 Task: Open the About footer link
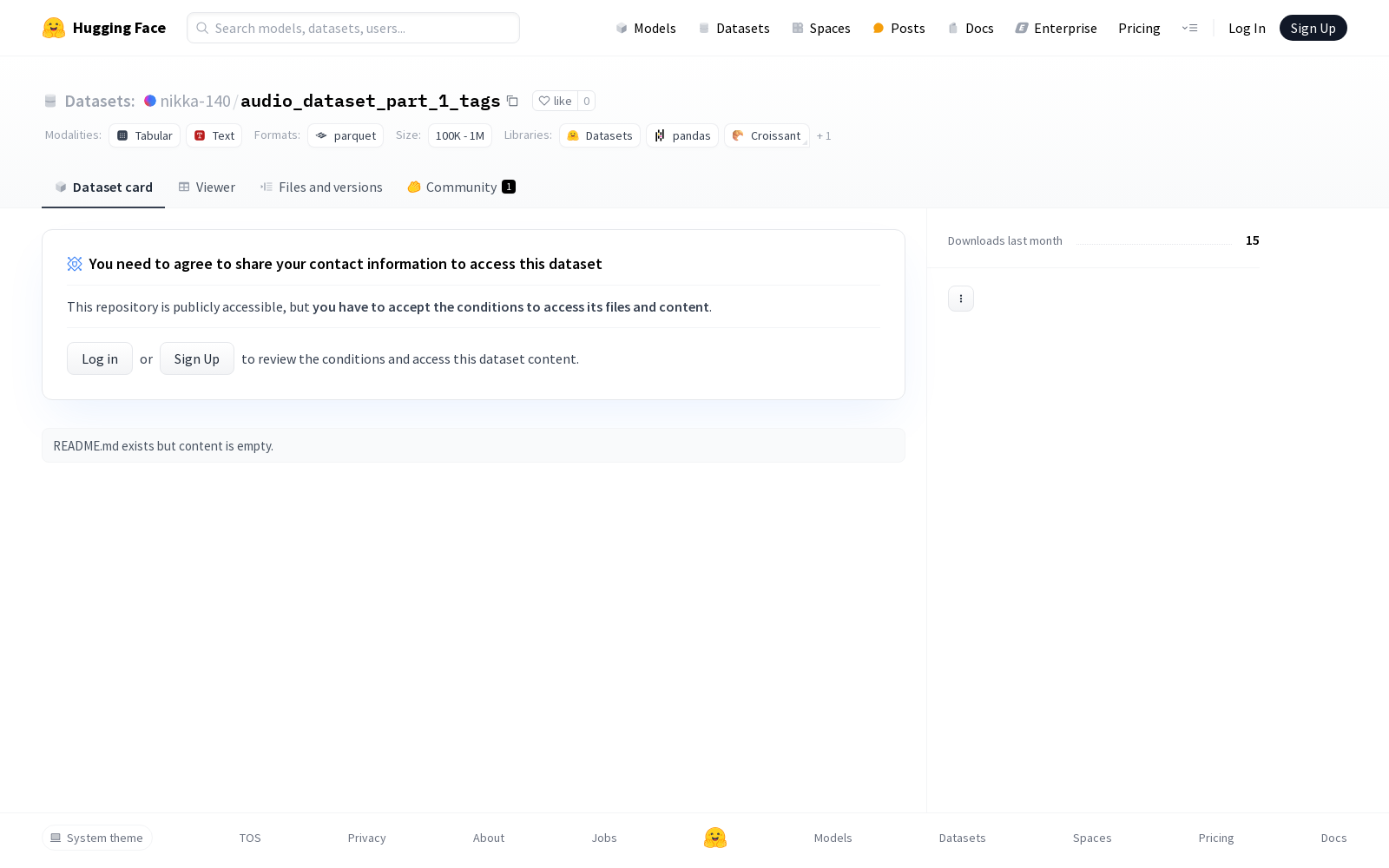(x=489, y=838)
